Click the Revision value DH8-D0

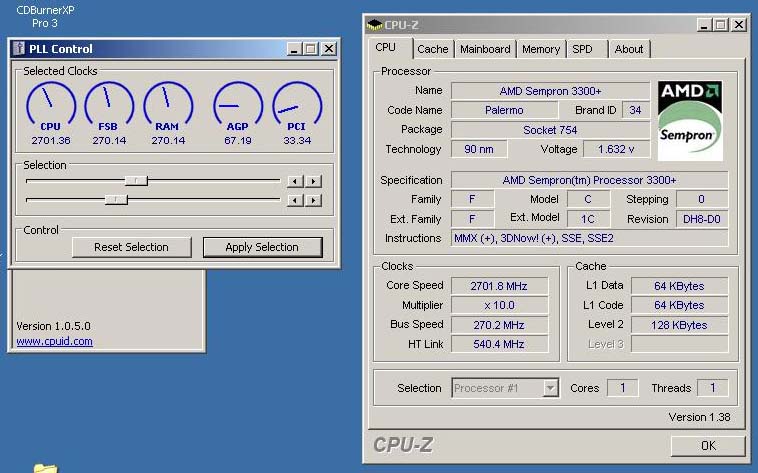pyautogui.click(x=702, y=219)
